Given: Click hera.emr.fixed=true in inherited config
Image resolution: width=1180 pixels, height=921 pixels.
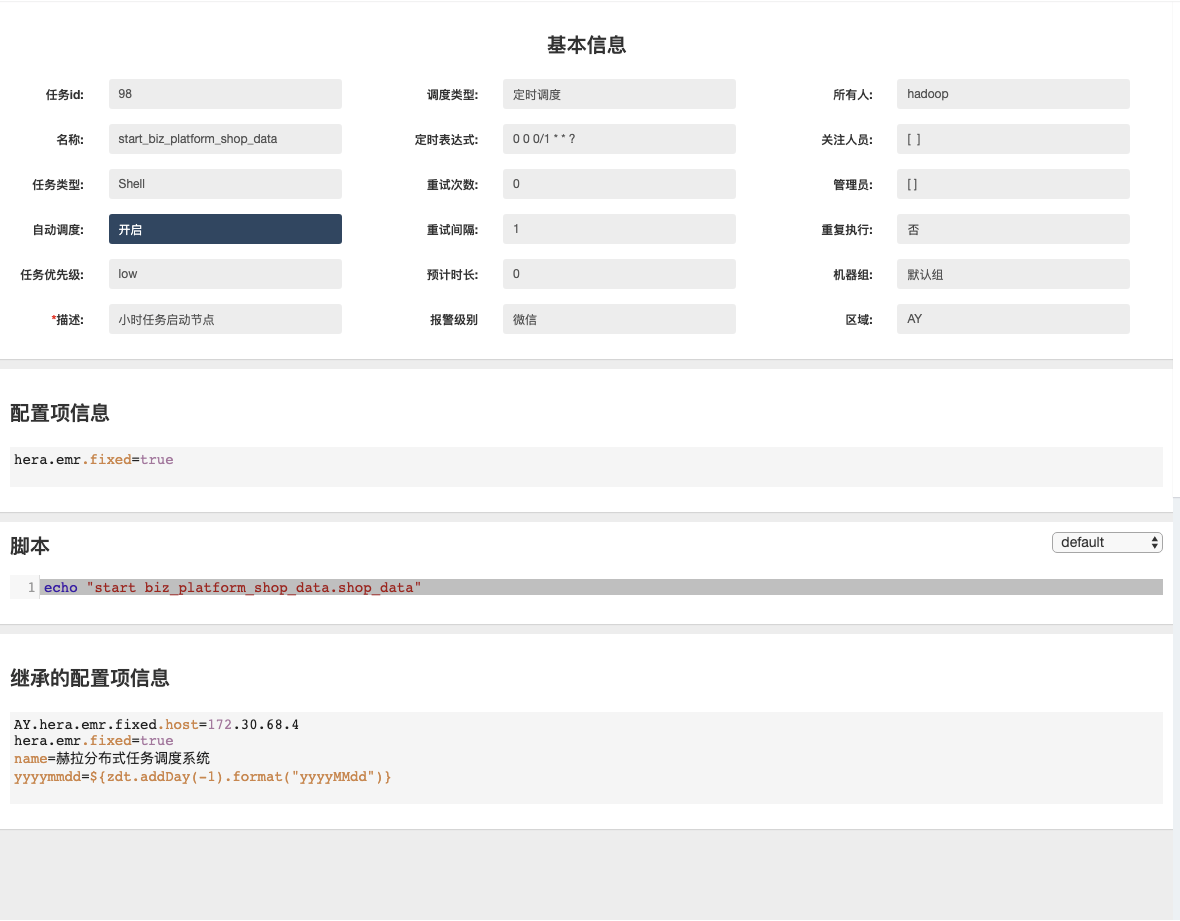Looking at the screenshot, I should tap(93, 740).
